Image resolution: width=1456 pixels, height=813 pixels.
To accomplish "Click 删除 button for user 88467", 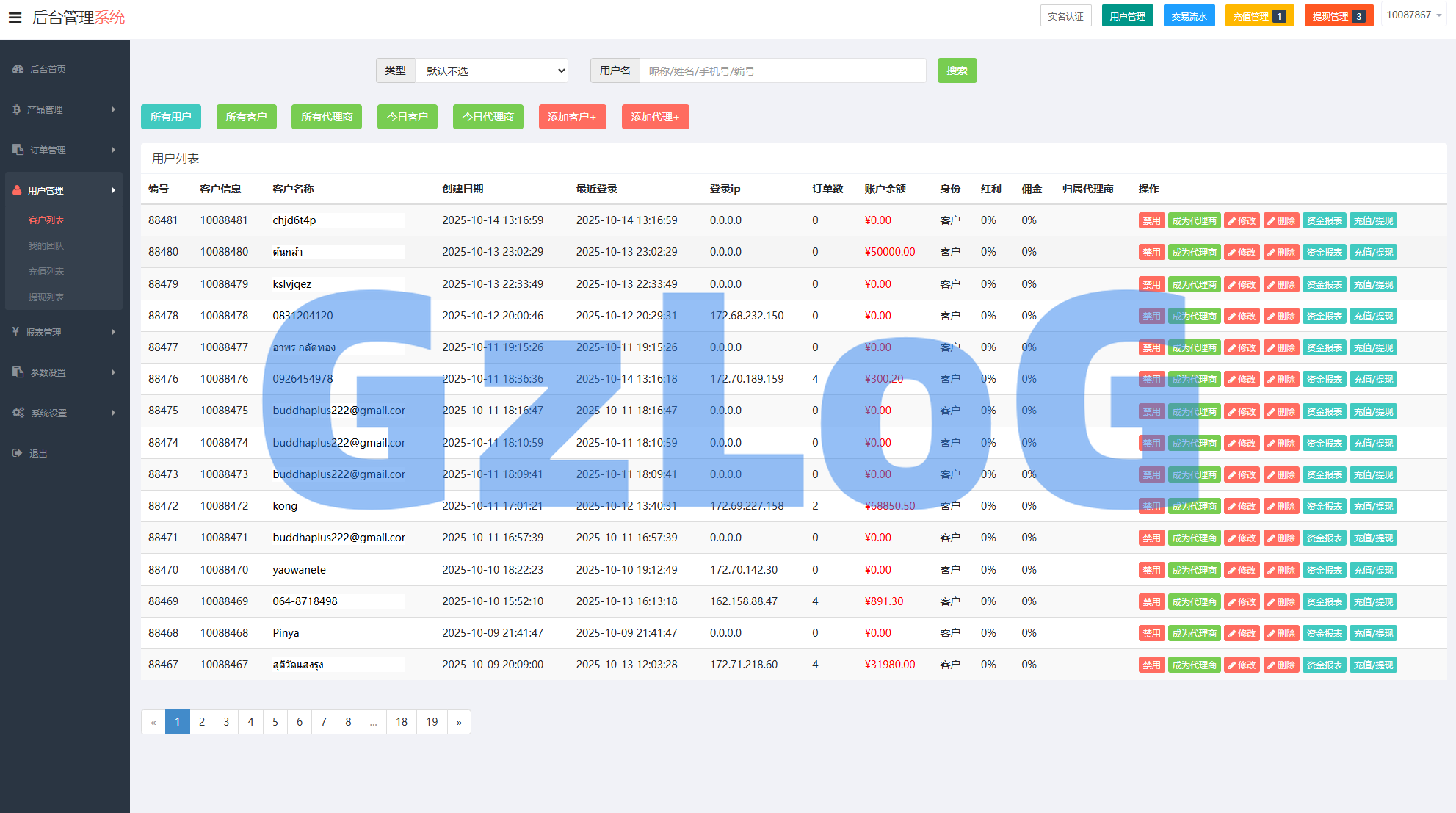I will [x=1281, y=665].
